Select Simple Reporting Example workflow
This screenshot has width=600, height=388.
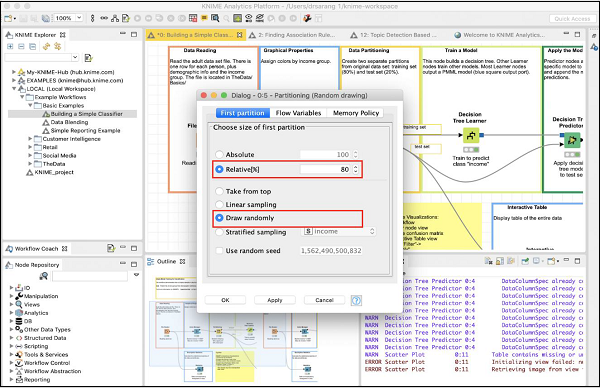click(x=85, y=130)
